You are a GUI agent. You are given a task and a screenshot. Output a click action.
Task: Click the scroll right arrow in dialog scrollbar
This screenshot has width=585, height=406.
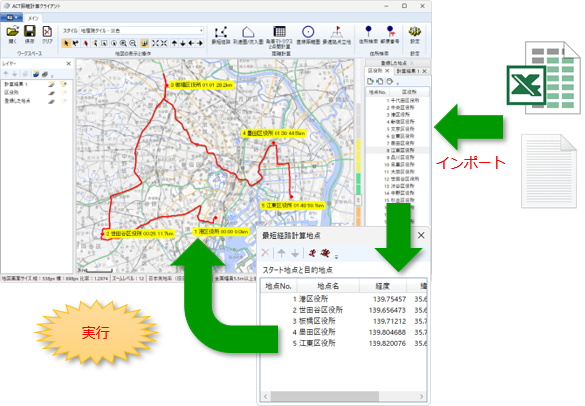pos(422,396)
